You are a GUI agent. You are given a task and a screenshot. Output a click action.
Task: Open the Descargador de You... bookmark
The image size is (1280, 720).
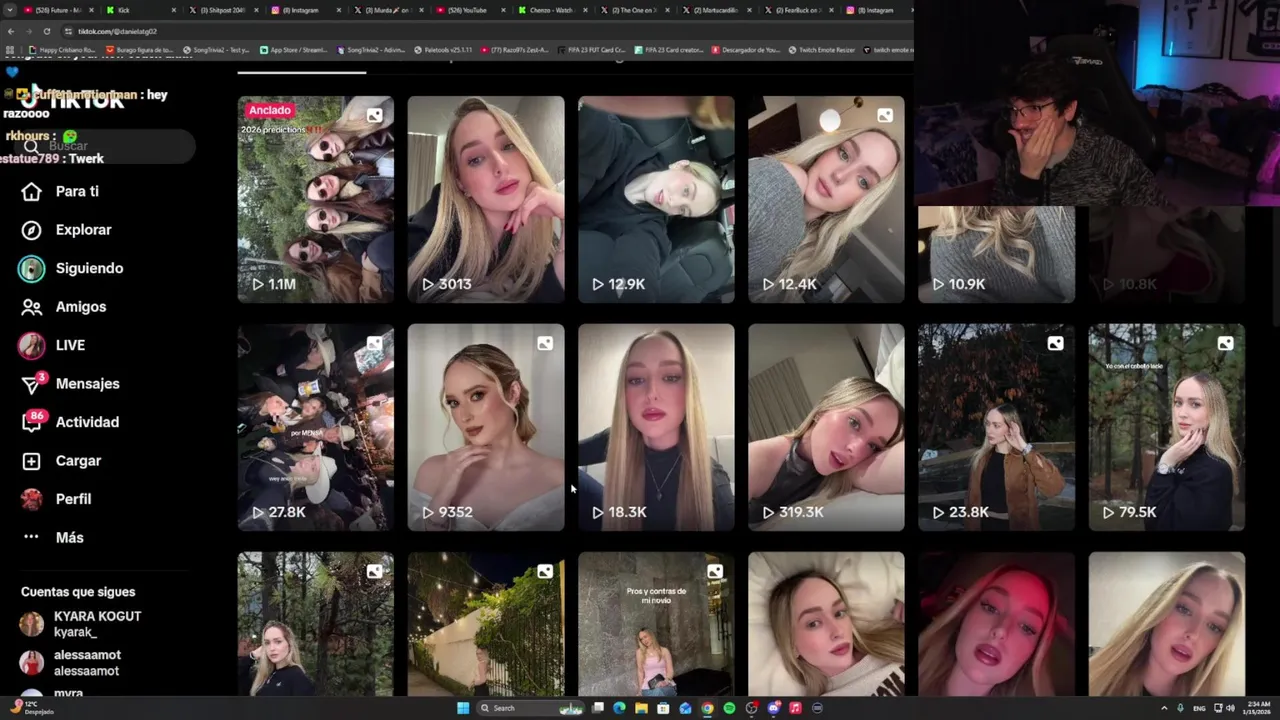coord(745,50)
